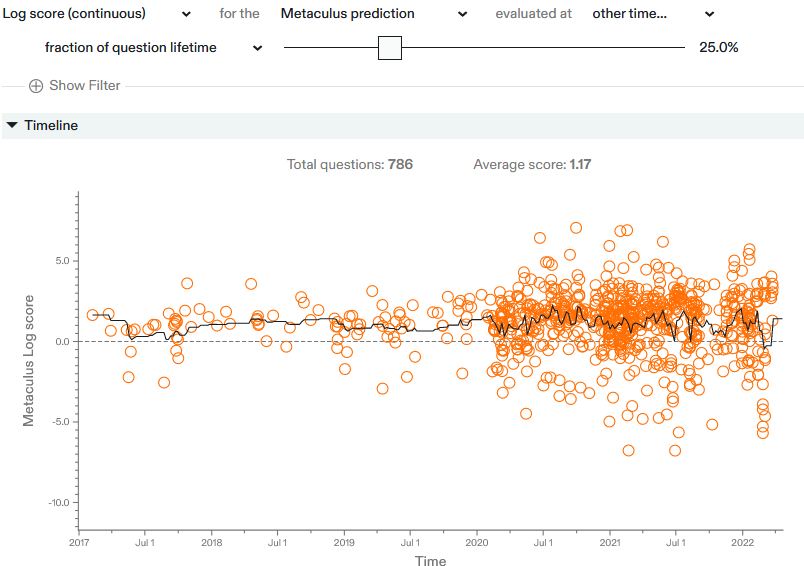The height and width of the screenshot is (566, 804).
Task: Click the 2017 label on time axis
Action: click(x=78, y=542)
